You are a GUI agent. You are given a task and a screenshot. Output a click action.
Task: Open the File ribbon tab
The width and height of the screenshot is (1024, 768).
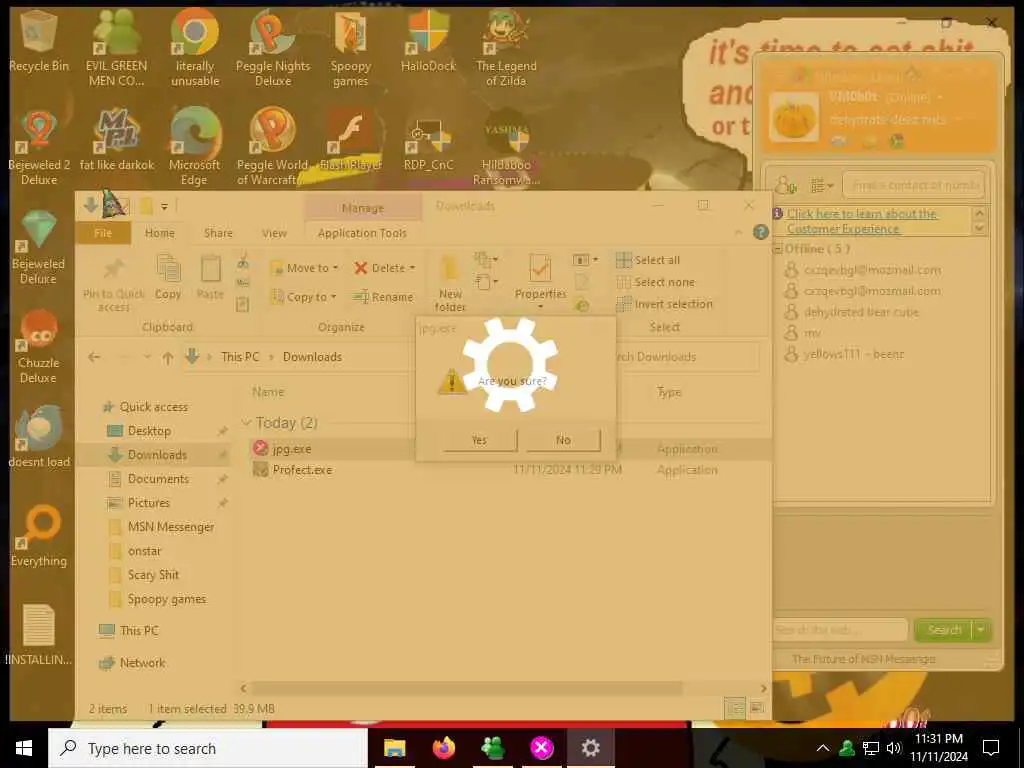pyautogui.click(x=103, y=233)
